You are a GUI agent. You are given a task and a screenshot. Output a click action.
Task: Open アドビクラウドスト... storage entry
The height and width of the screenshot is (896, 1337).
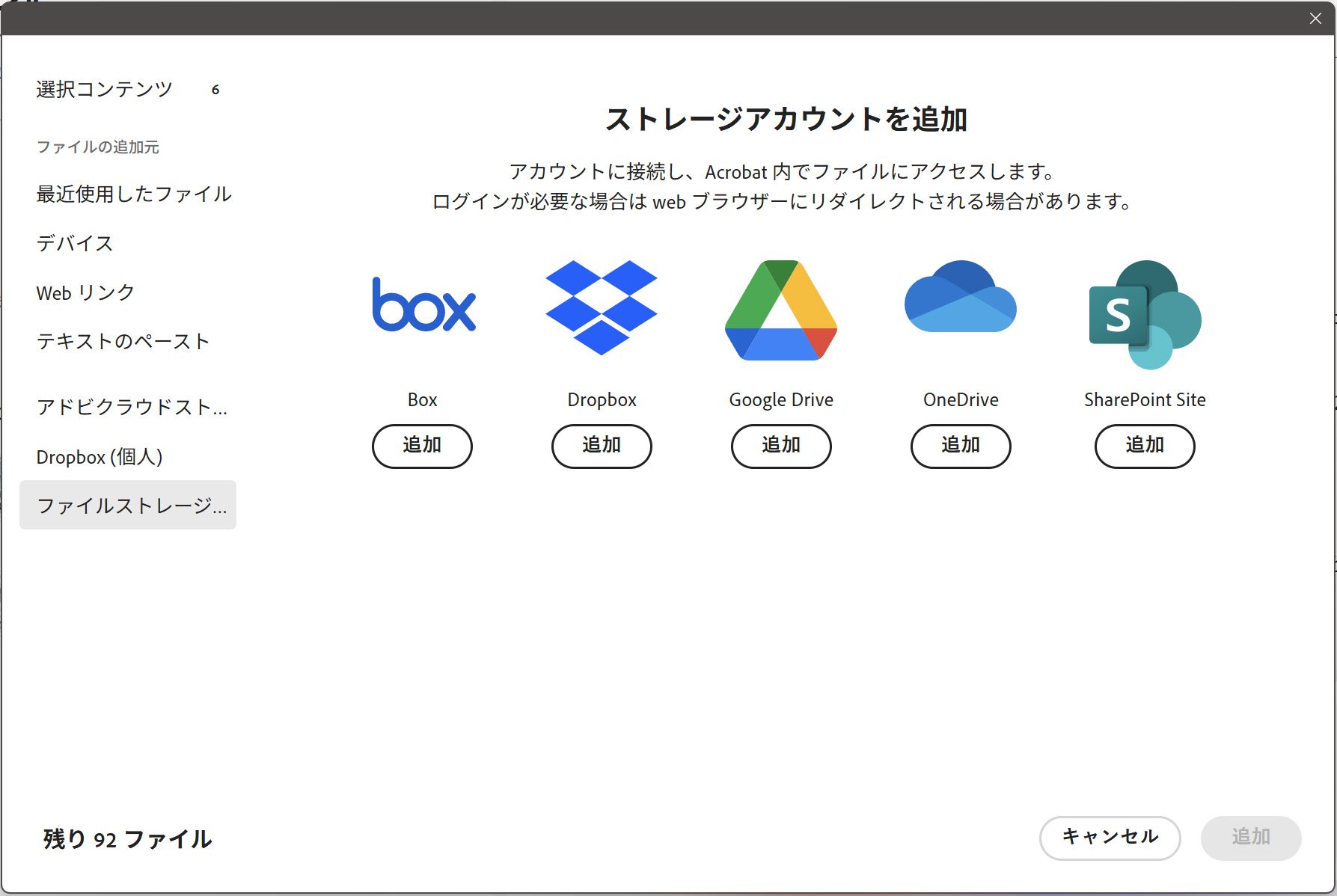click(132, 408)
